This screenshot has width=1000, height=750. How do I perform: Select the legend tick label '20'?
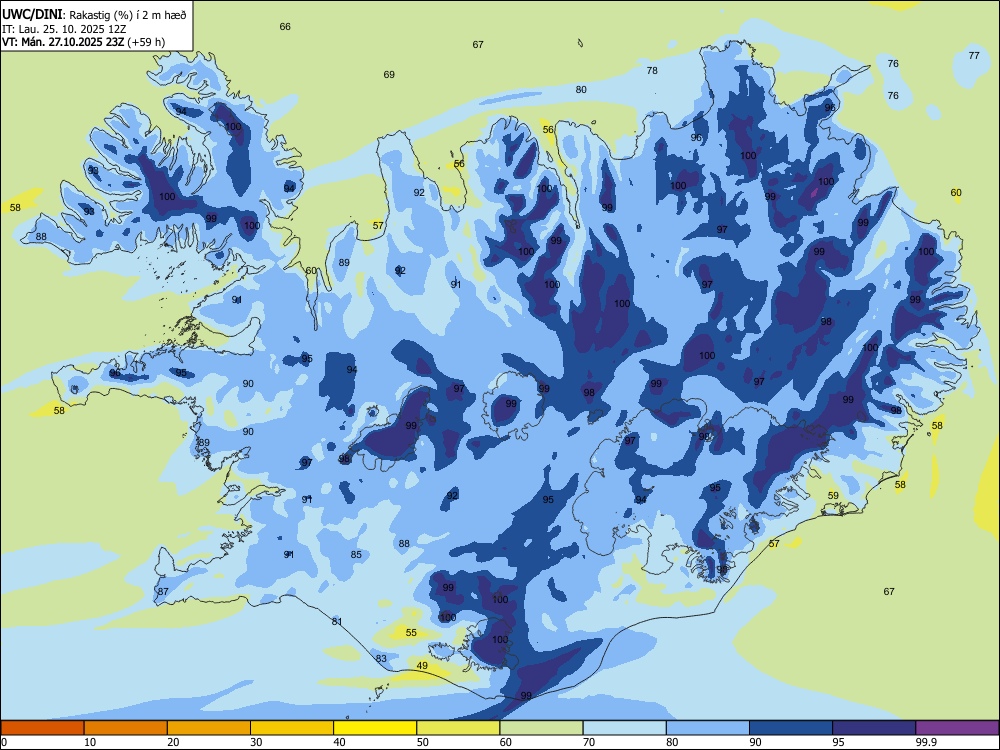click(173, 742)
